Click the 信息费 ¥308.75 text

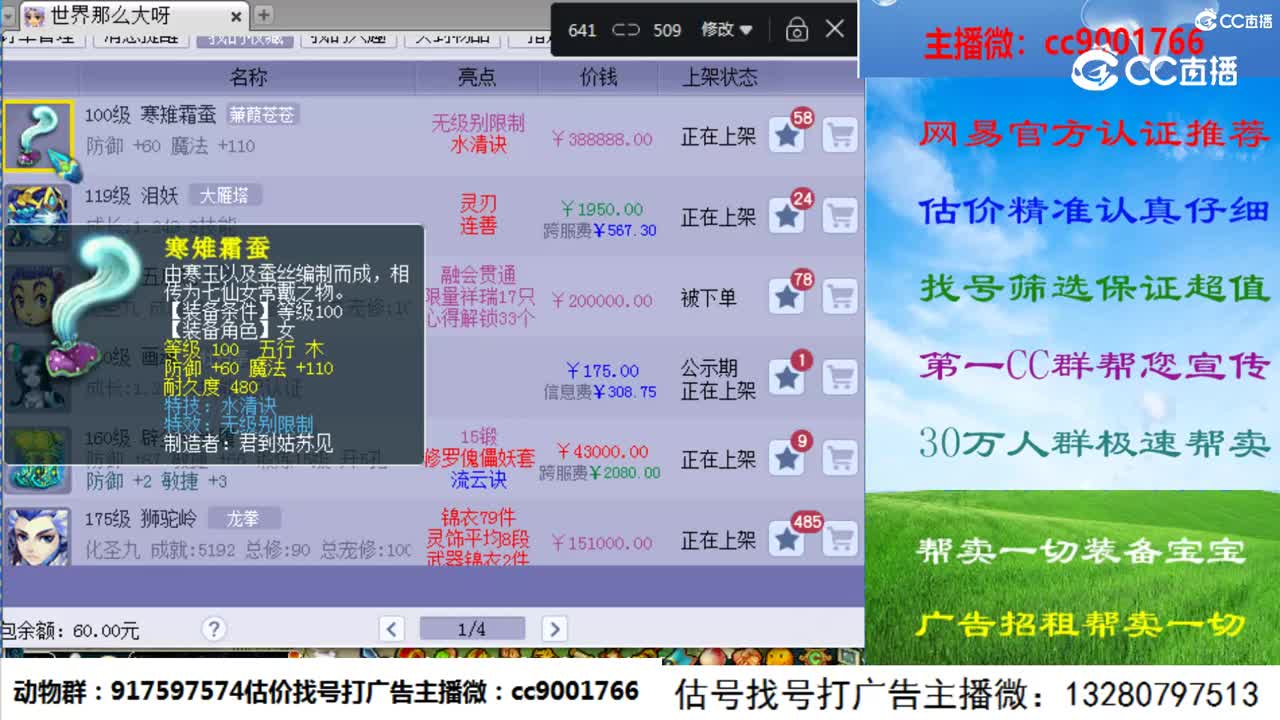click(x=600, y=393)
